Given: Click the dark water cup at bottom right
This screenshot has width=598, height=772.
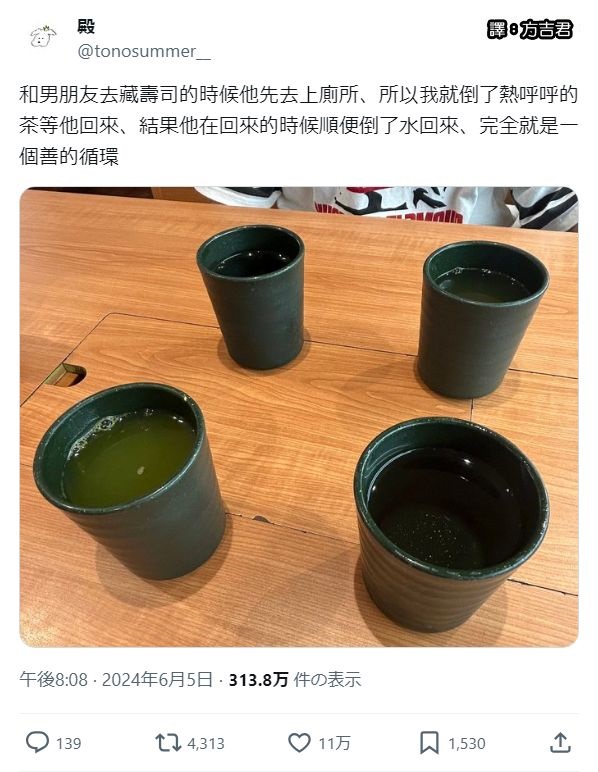Looking at the screenshot, I should coord(450,524).
